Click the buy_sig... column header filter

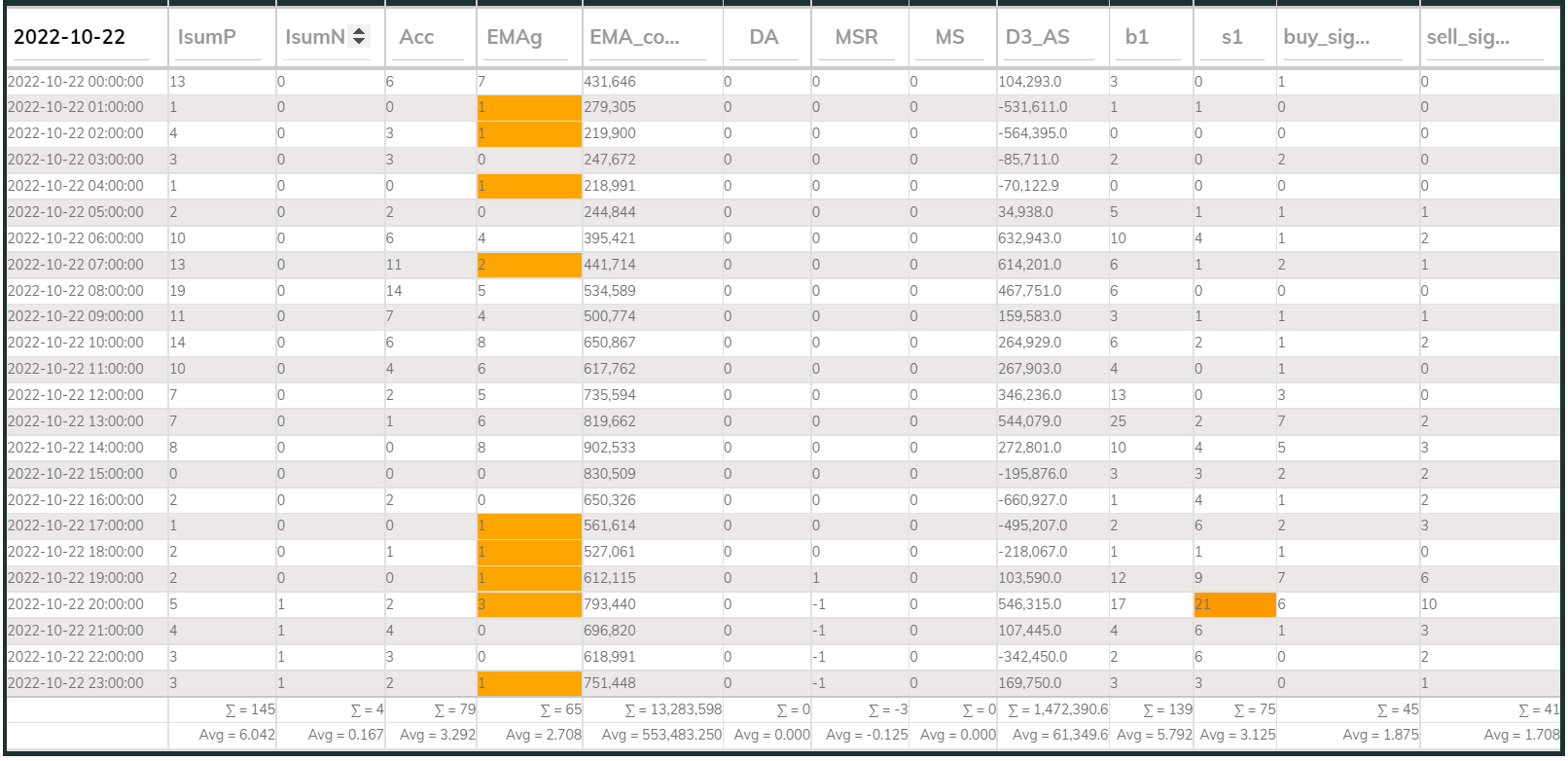pyautogui.click(x=1342, y=37)
